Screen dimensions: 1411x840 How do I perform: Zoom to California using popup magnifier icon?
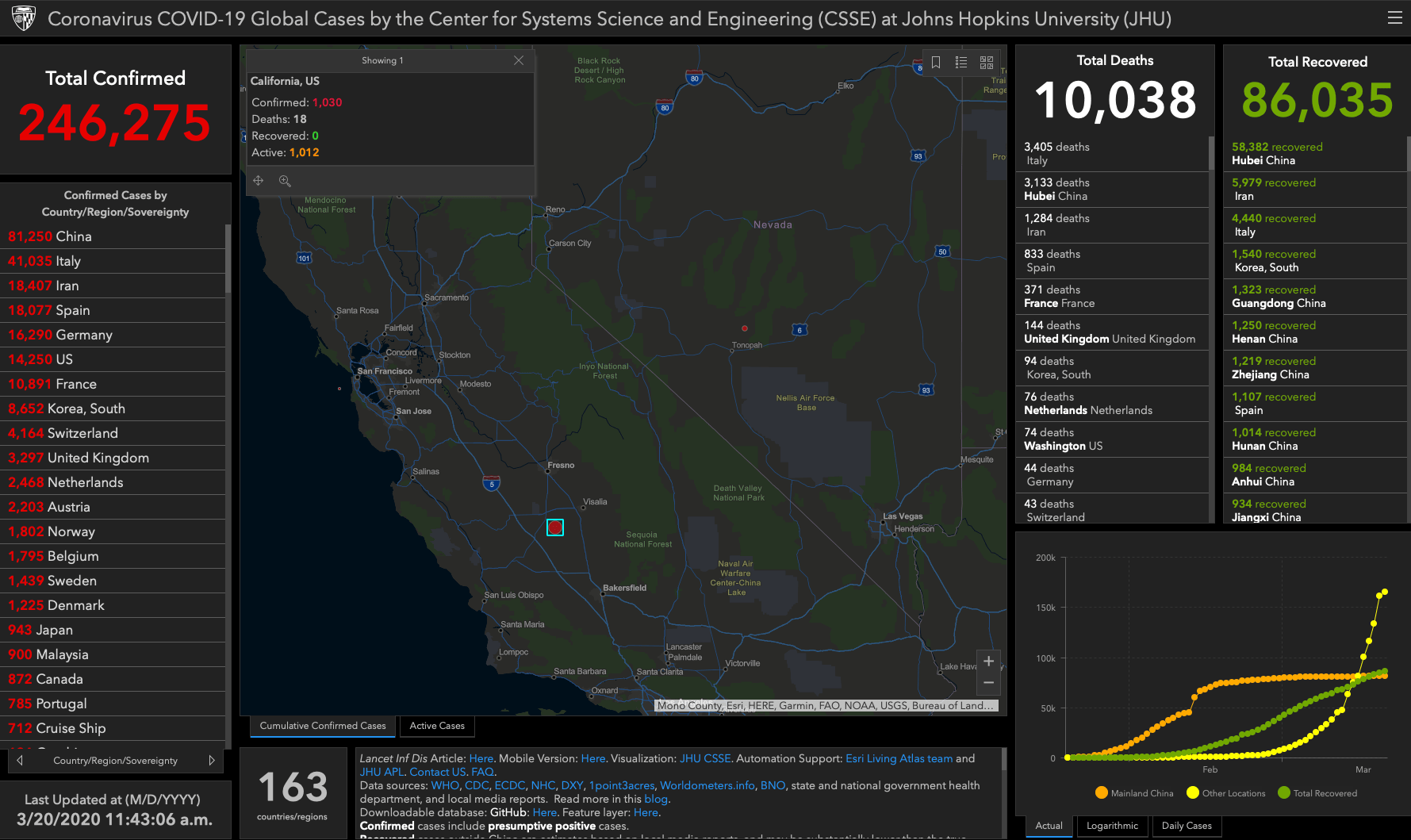point(285,181)
